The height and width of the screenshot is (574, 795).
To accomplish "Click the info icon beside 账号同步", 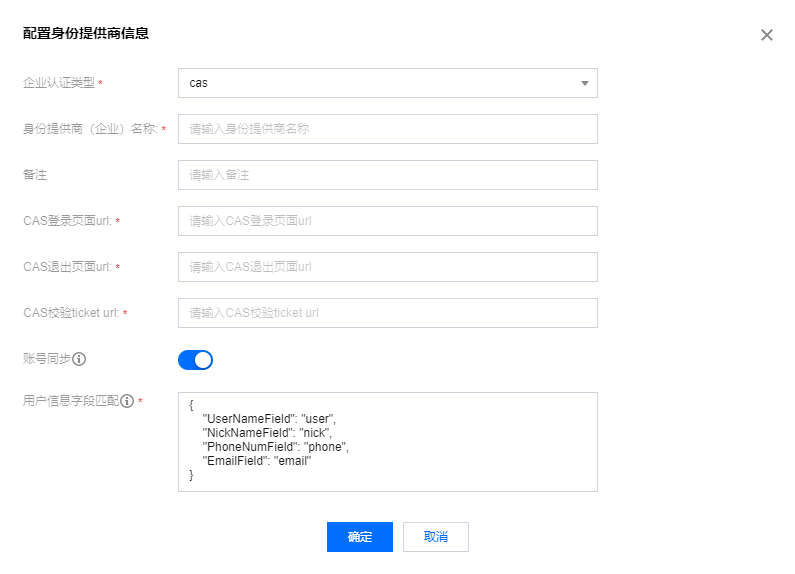I will point(79,358).
